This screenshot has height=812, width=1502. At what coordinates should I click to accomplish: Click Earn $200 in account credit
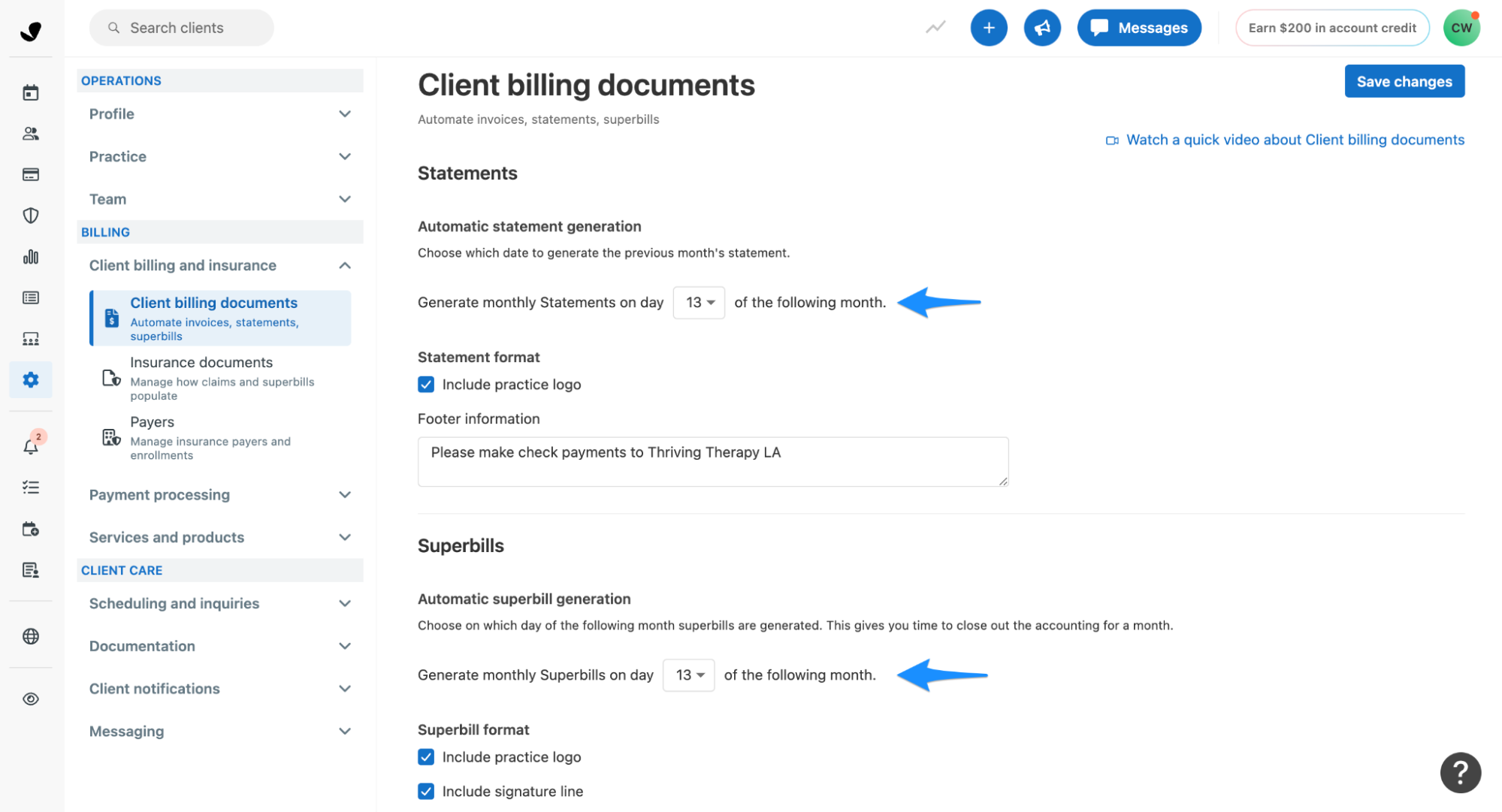click(x=1331, y=28)
